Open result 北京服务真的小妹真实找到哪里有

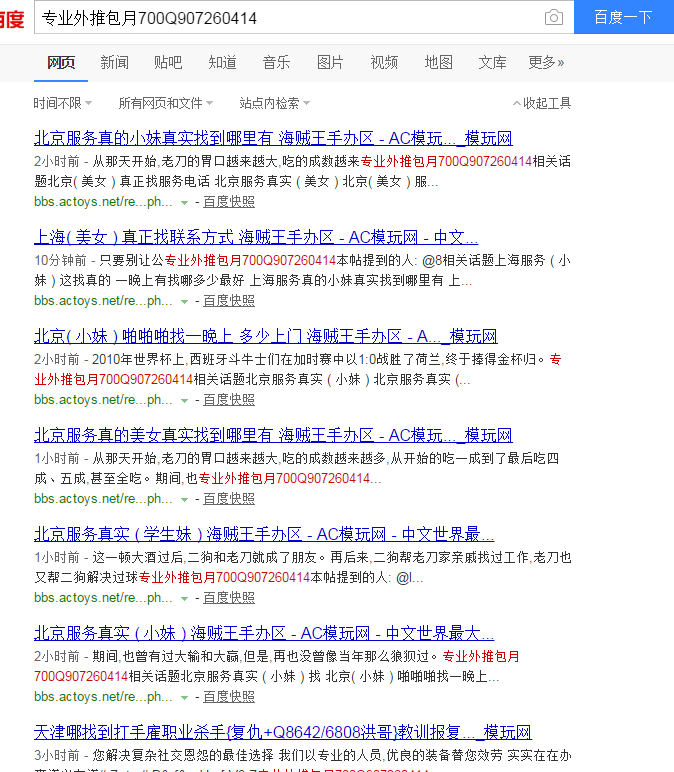tap(273, 138)
